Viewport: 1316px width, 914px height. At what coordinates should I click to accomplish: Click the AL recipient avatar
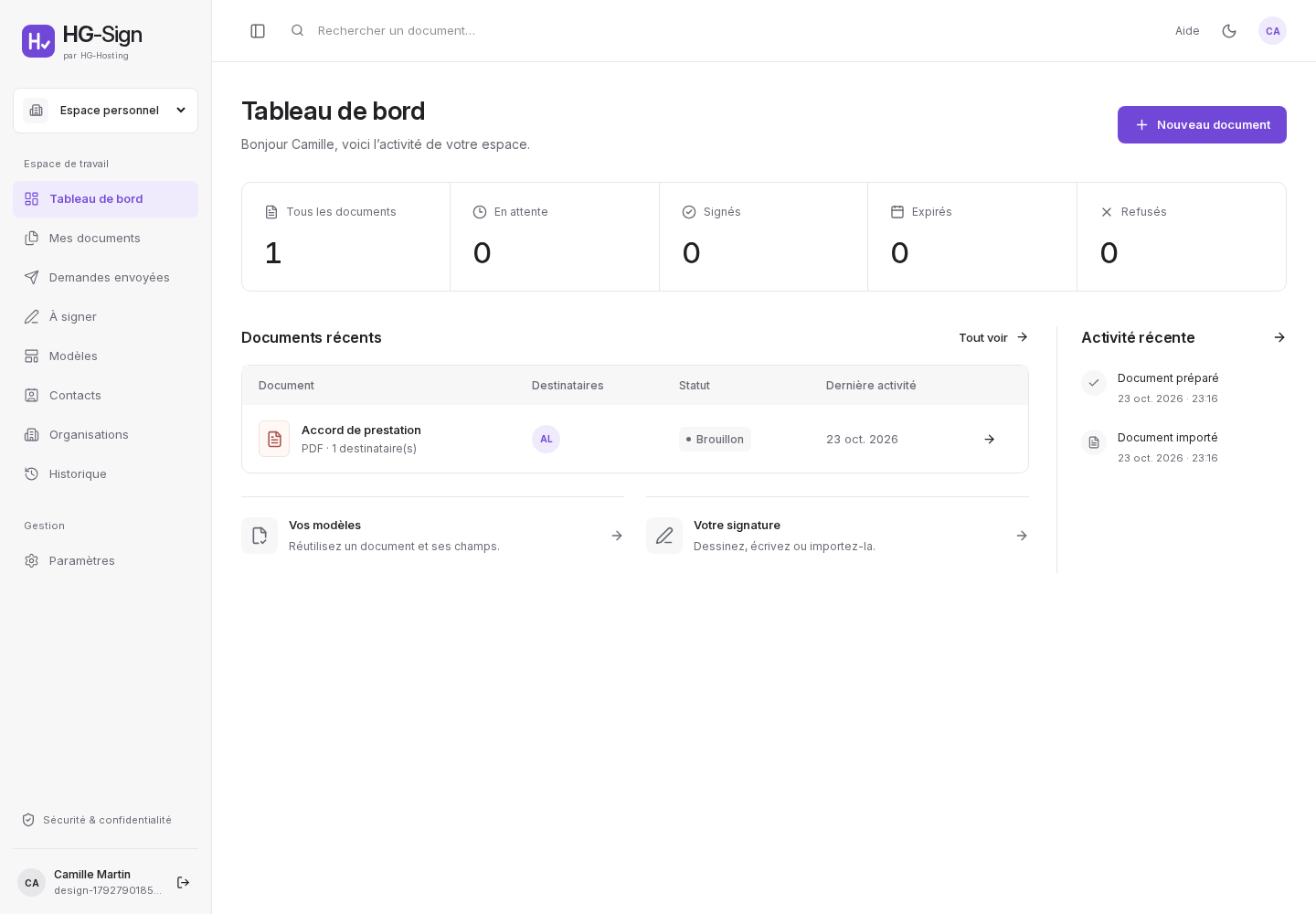546,440
